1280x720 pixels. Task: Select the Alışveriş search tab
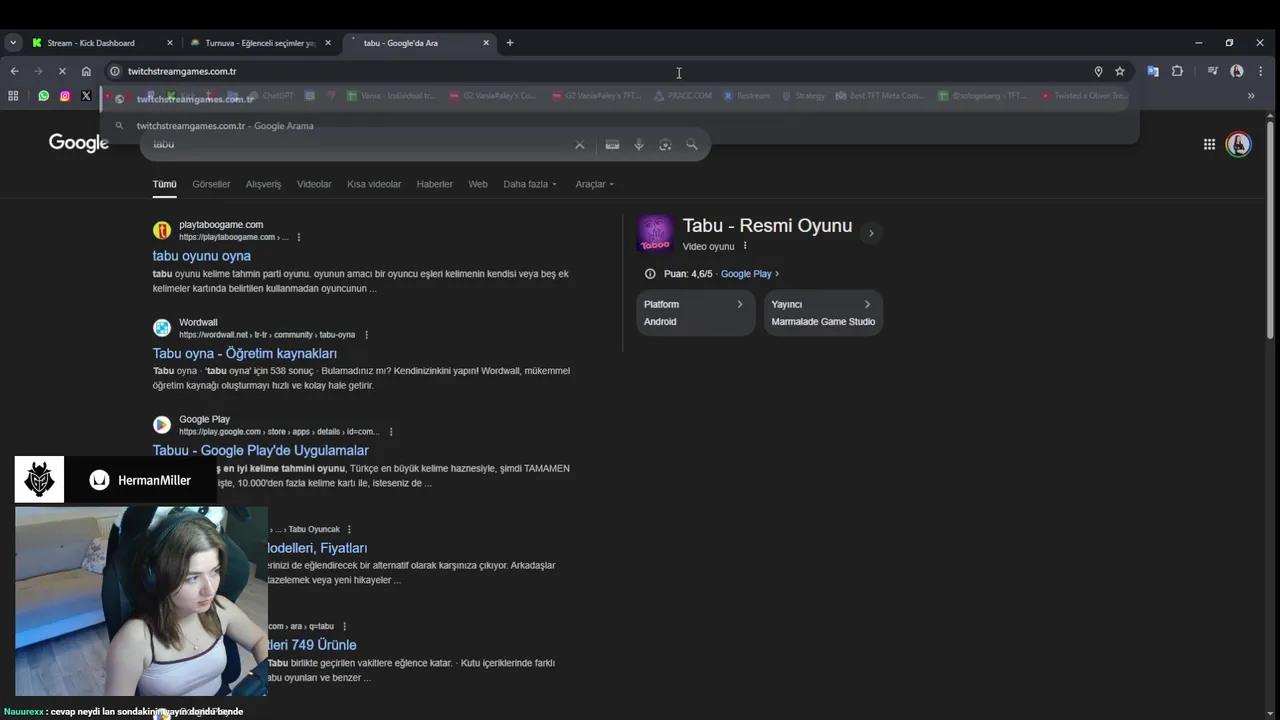[264, 184]
